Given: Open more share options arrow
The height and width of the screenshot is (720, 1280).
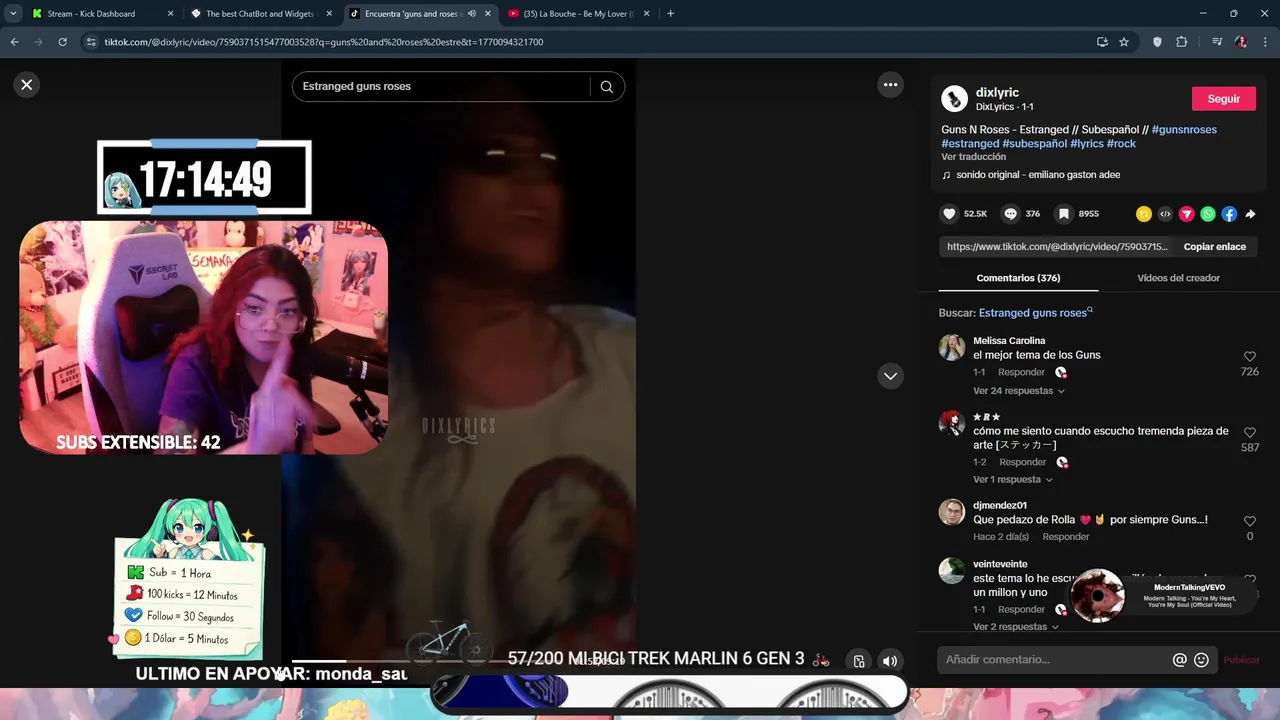Looking at the screenshot, I should click(x=1250, y=214).
